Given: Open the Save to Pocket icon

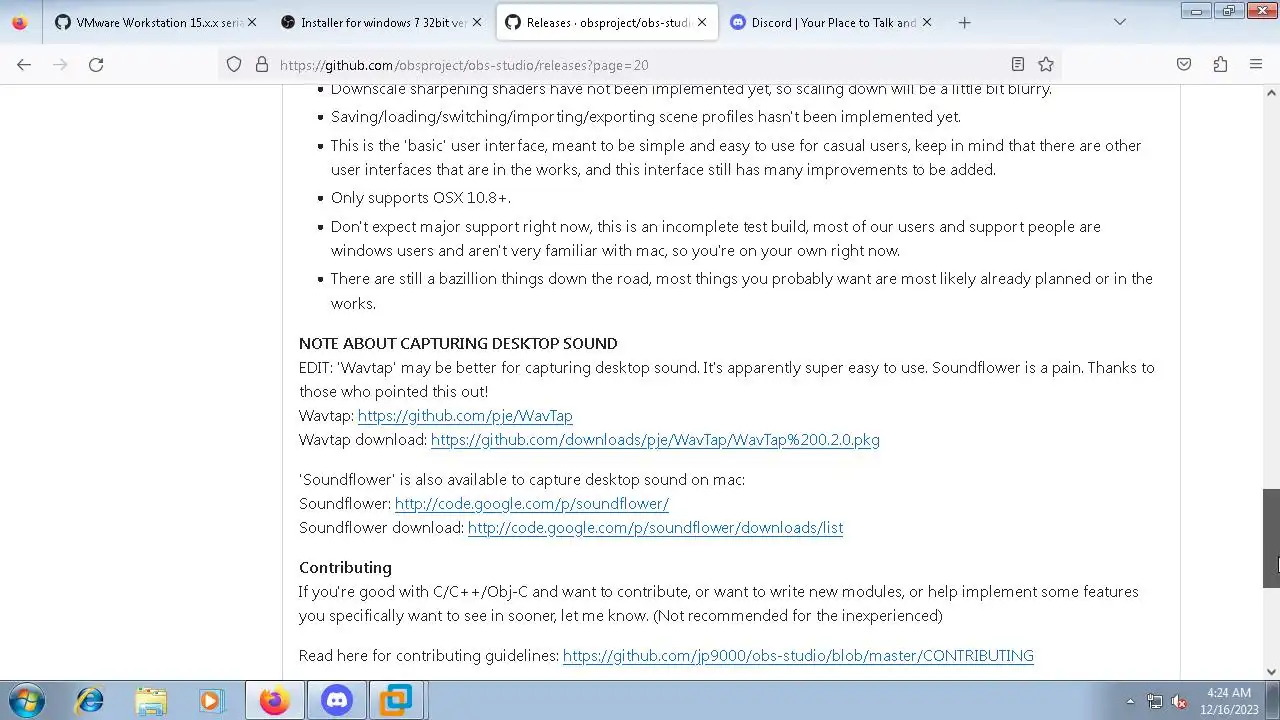Looking at the screenshot, I should point(1184,64).
